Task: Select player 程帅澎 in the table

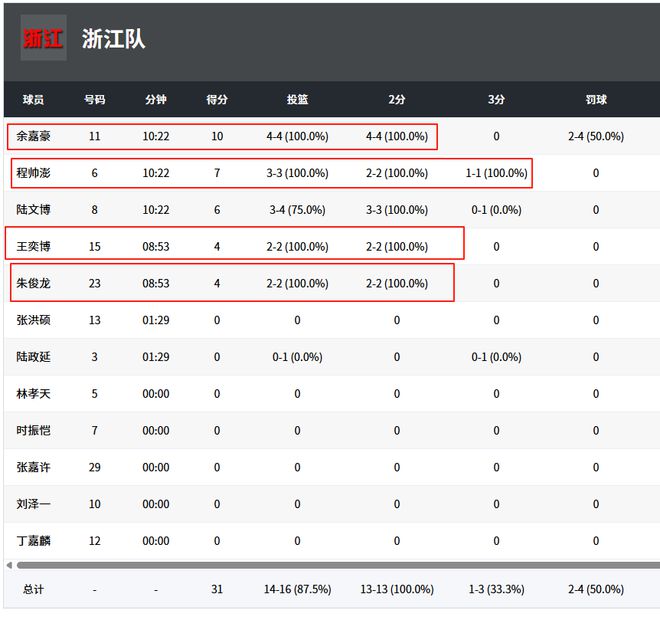Action: (33, 173)
